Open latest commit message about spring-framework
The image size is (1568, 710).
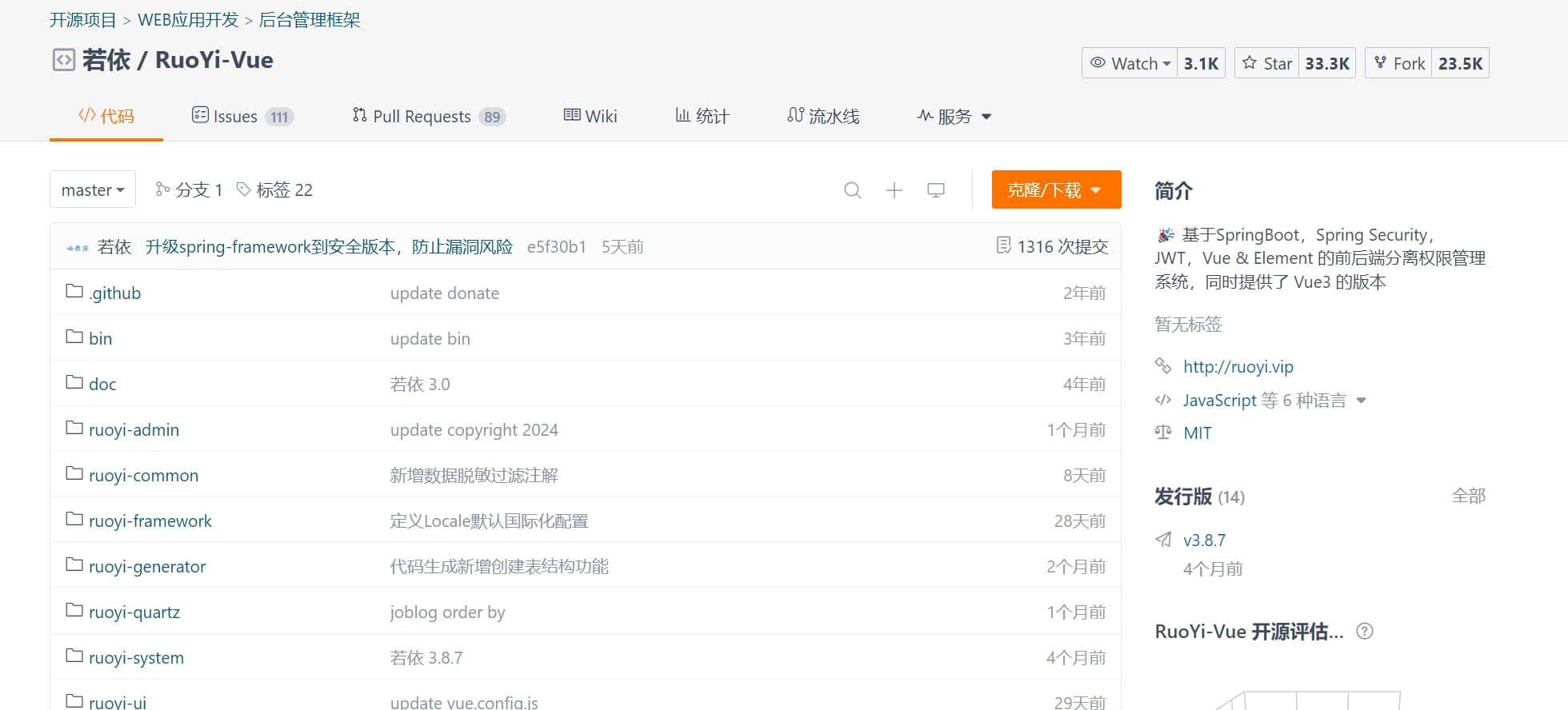(329, 247)
